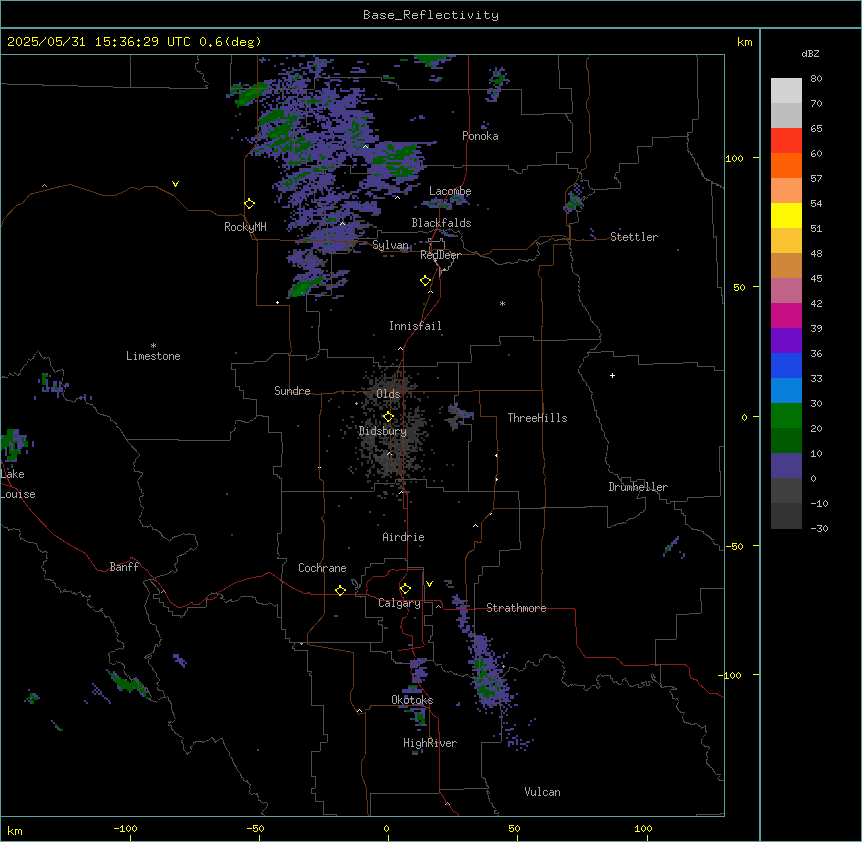Click the Cochrane label

(x=322, y=568)
